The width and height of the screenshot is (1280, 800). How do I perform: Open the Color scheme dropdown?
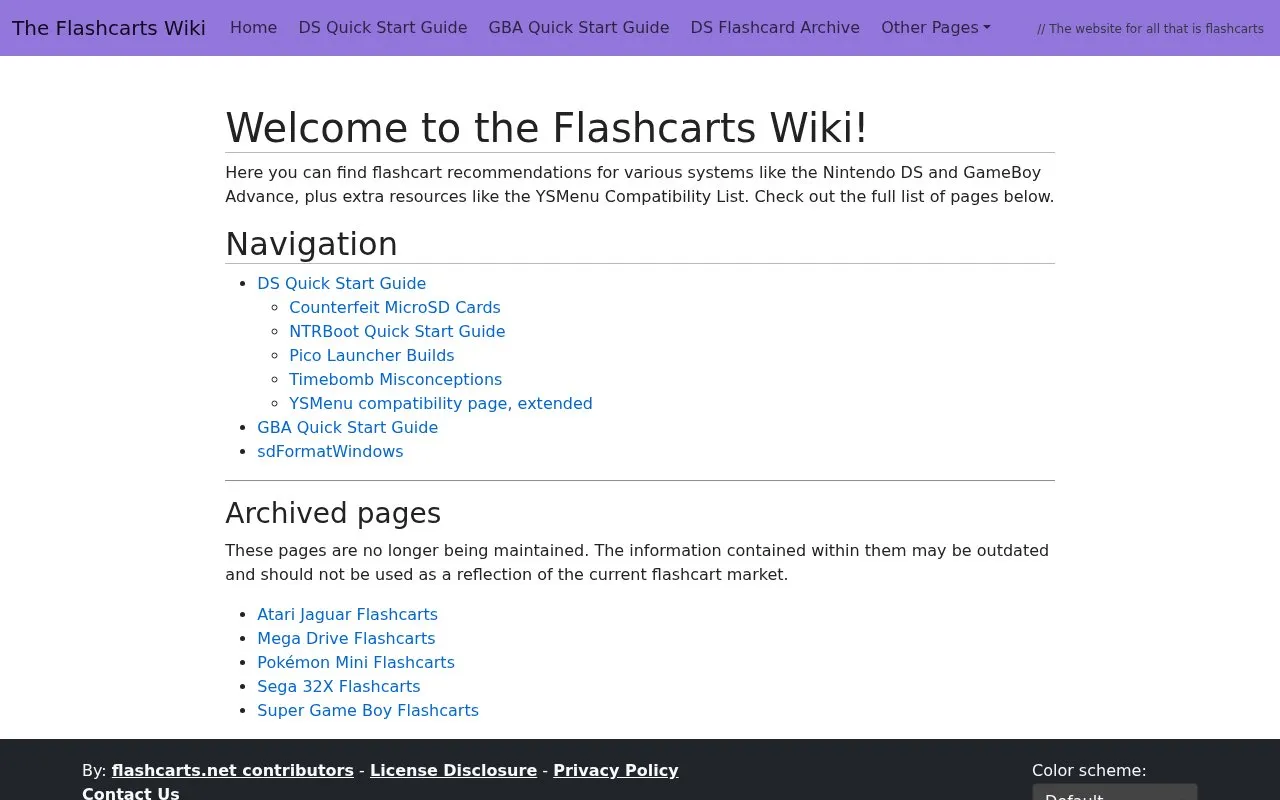(x=1115, y=792)
